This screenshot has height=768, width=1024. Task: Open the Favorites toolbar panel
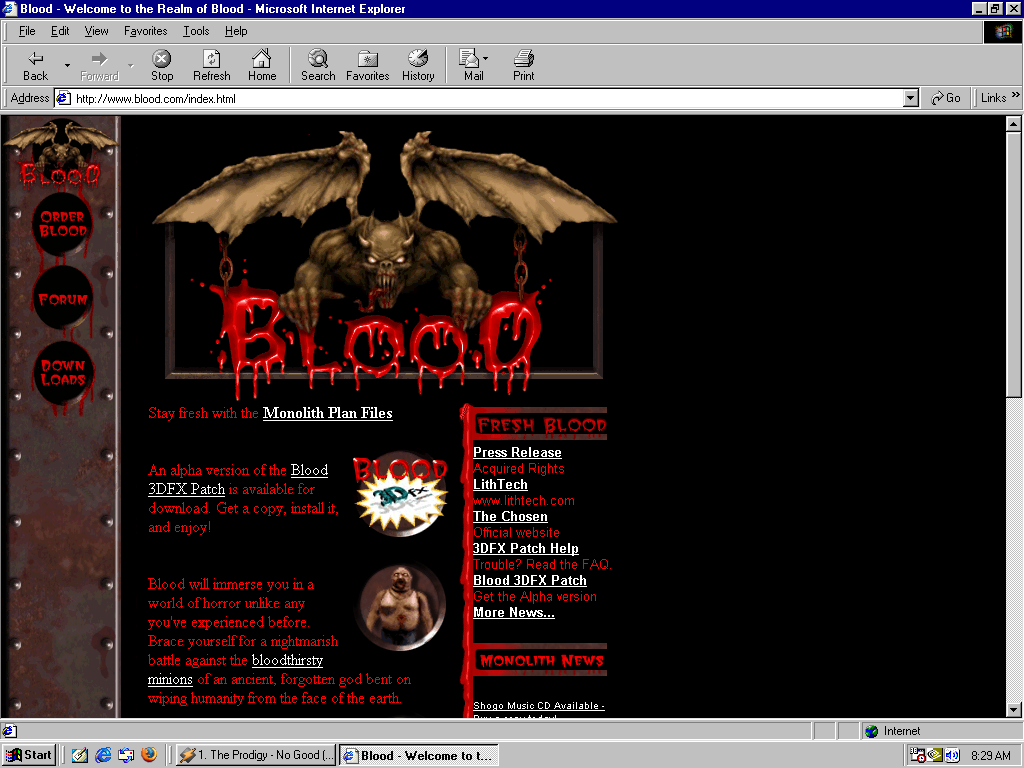(367, 66)
